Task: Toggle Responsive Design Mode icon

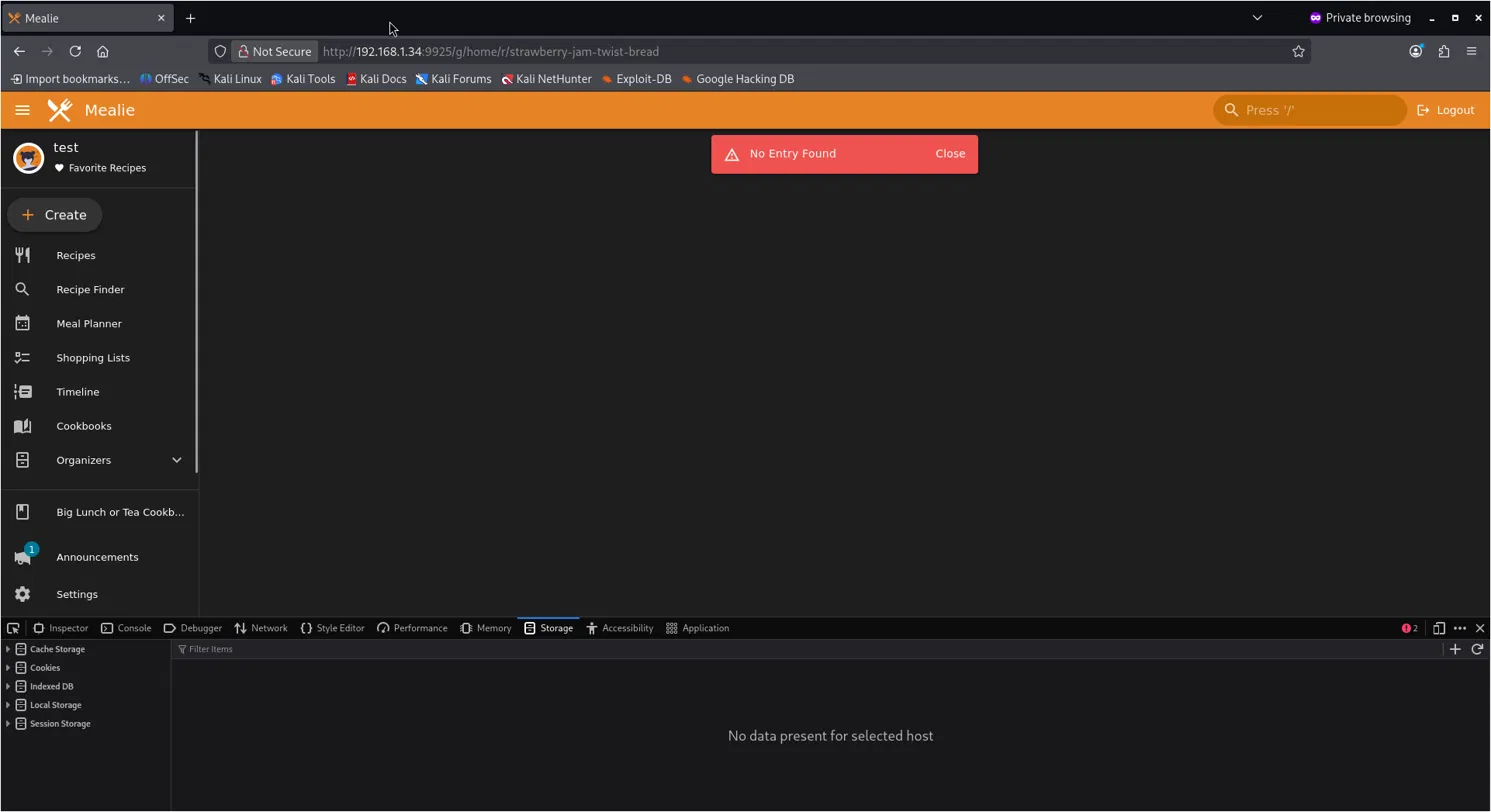Action: coord(1439,628)
